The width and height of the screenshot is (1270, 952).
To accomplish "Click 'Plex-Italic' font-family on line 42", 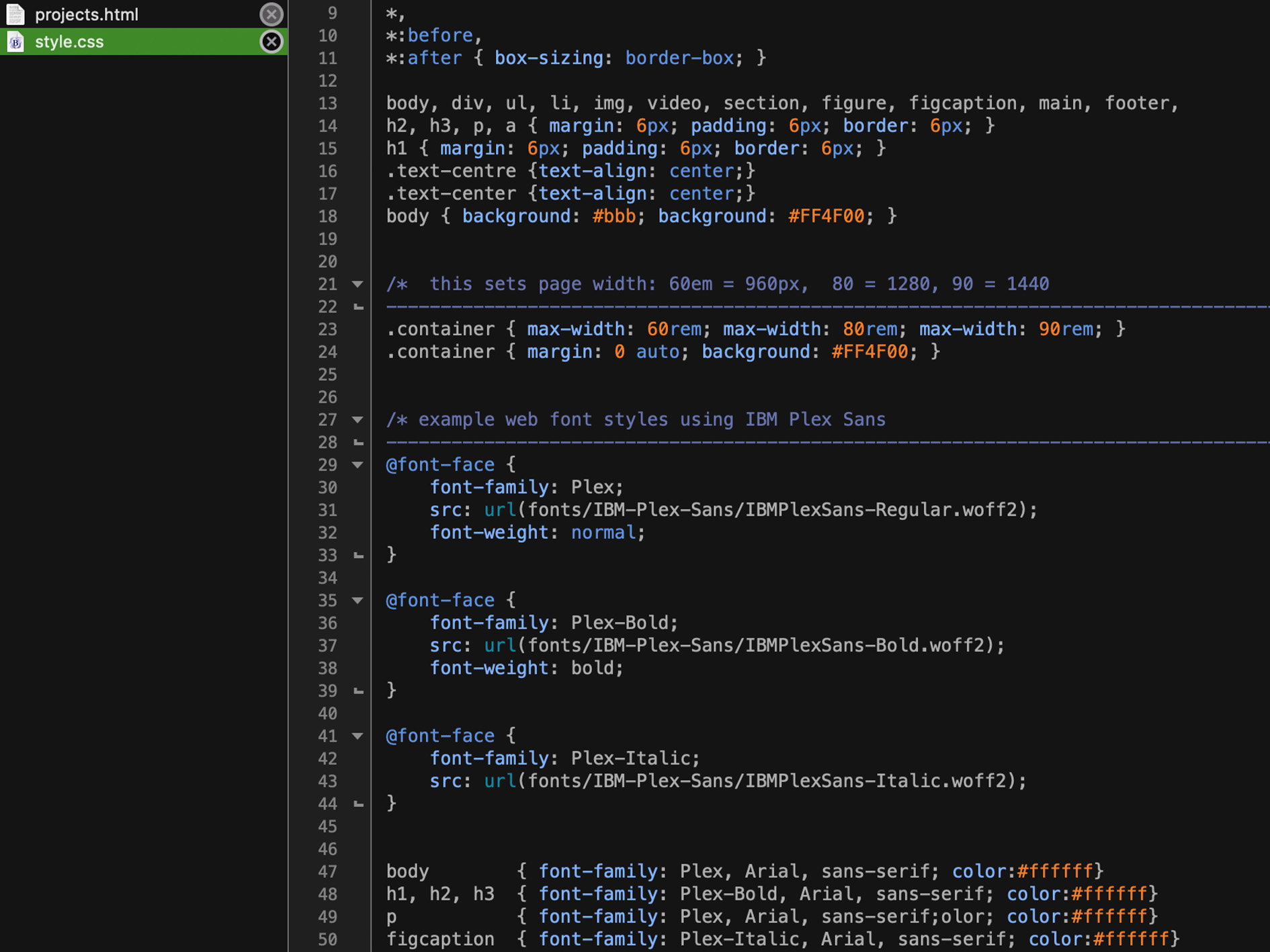I will pyautogui.click(x=630, y=759).
